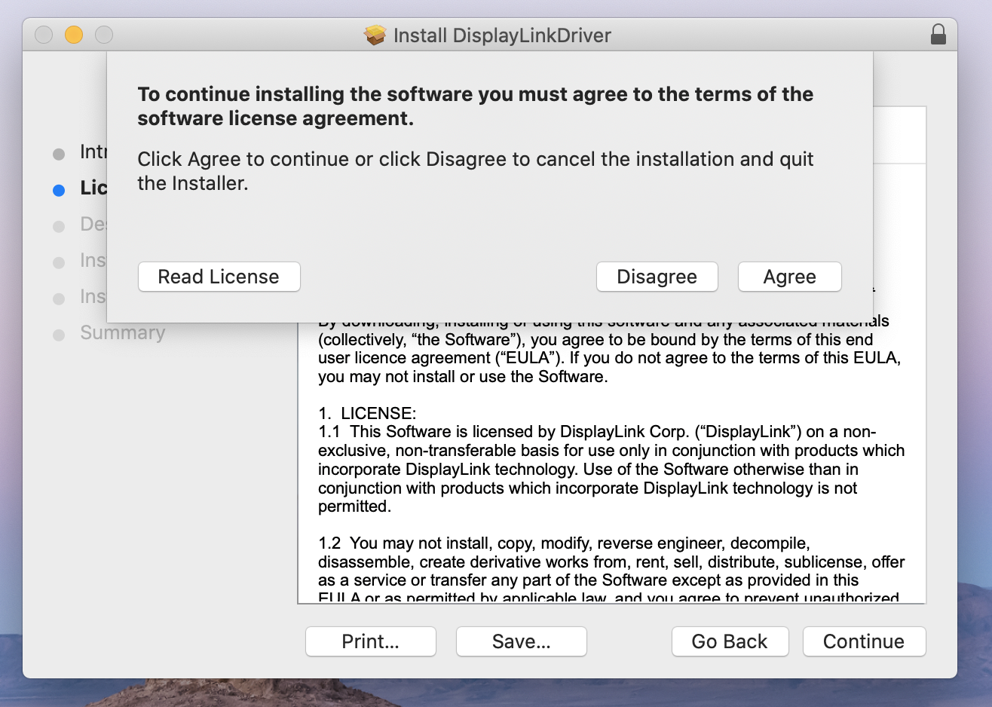Select the Summary step in sidebar

click(x=123, y=333)
